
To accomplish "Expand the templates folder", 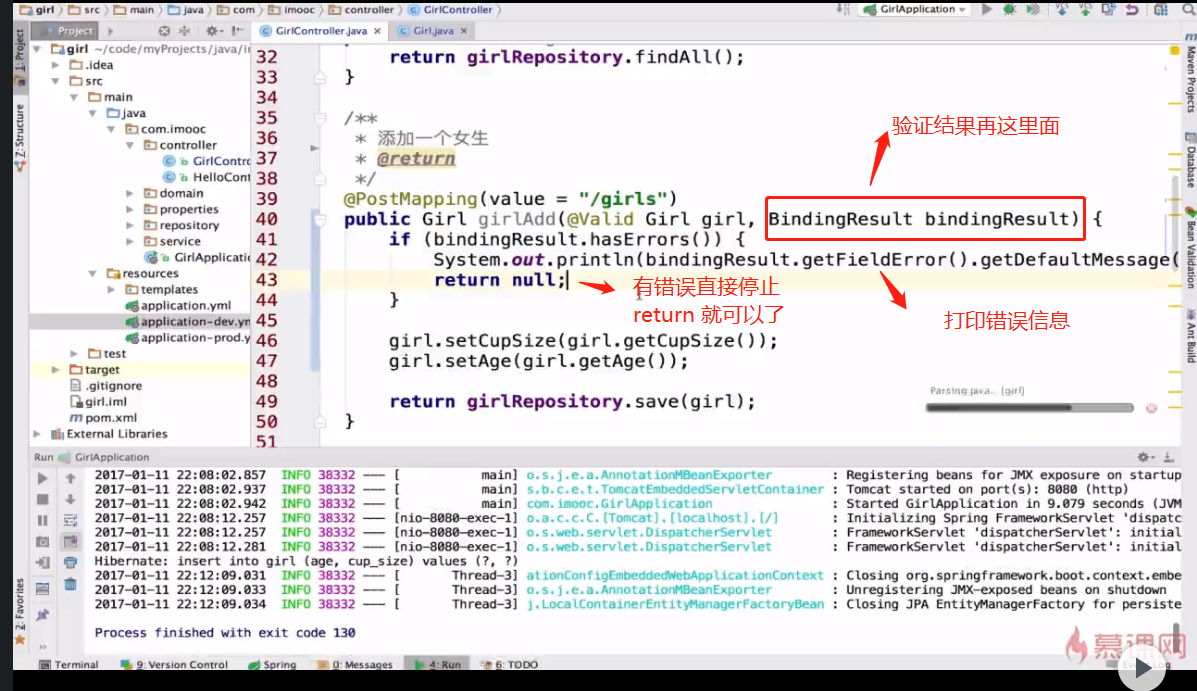I will pyautogui.click(x=111, y=289).
